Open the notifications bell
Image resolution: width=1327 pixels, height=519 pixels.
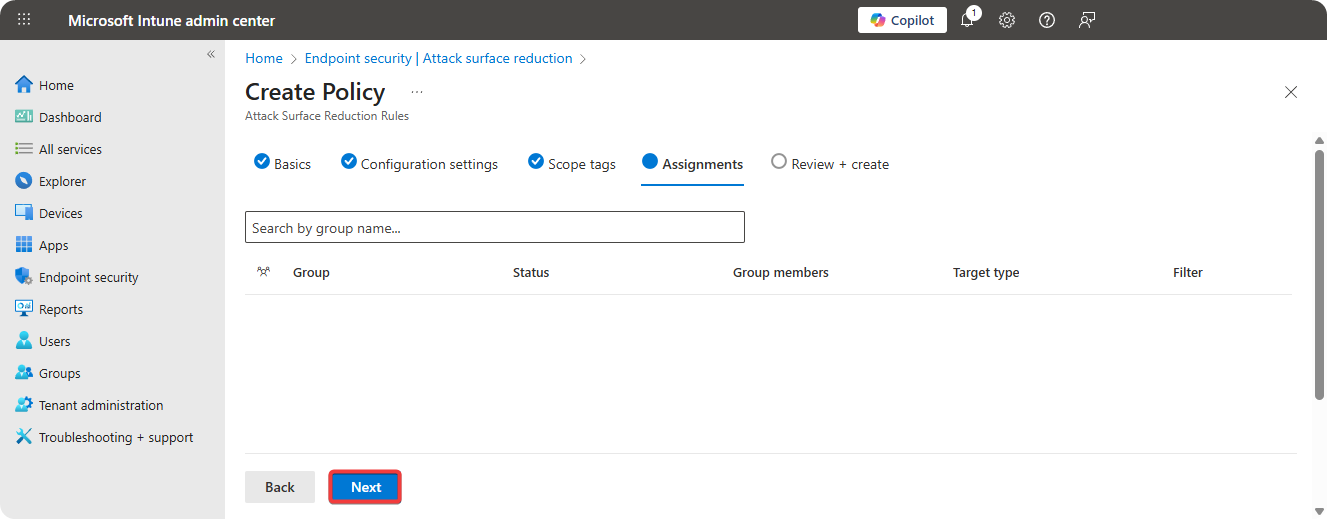coord(967,20)
